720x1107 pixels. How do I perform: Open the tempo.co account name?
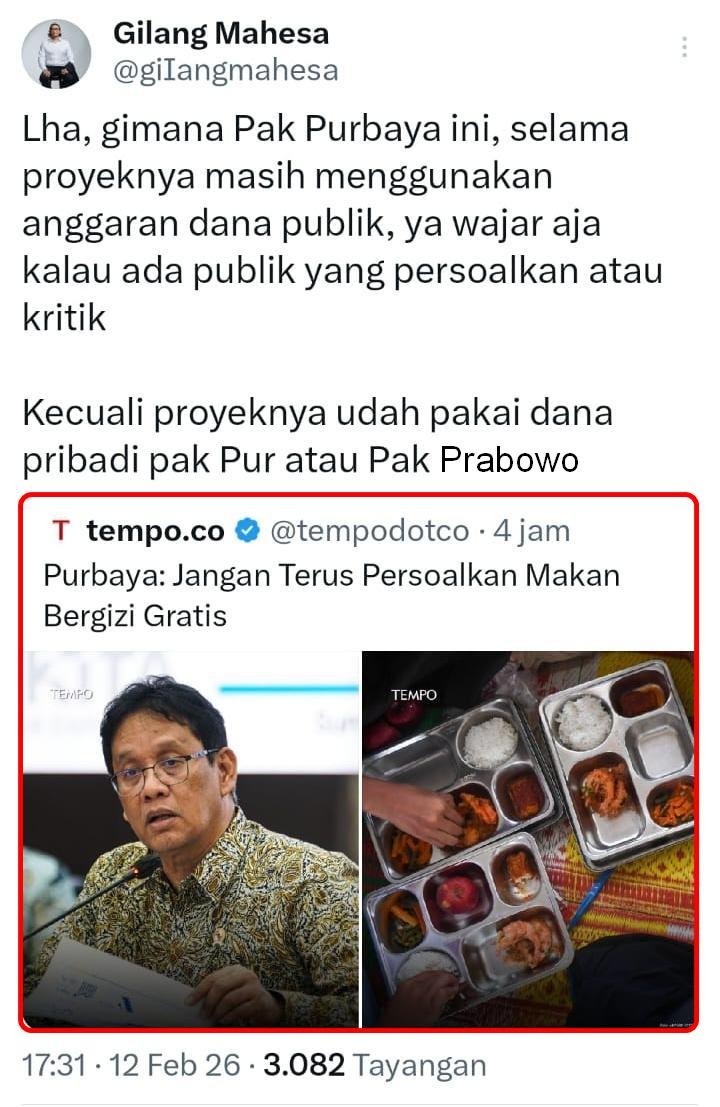tap(155, 531)
